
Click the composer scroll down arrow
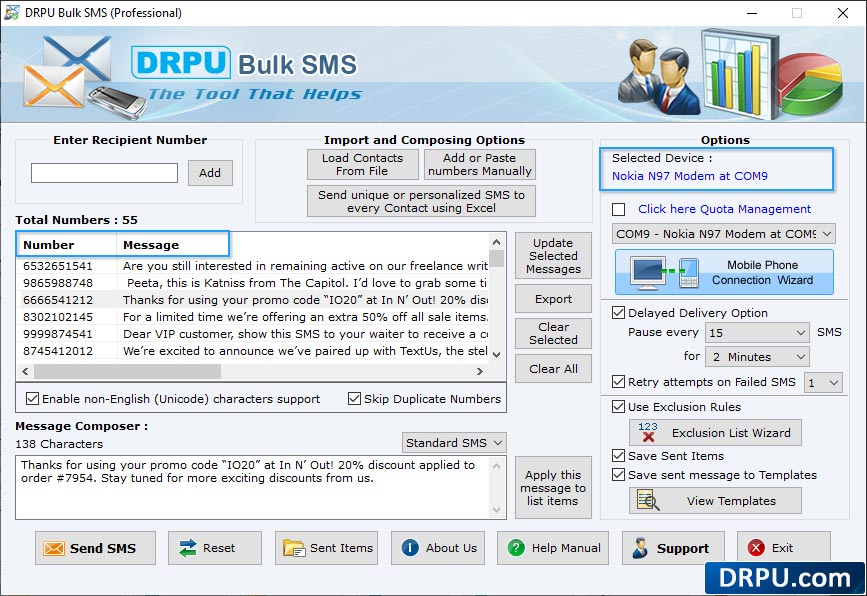497,510
